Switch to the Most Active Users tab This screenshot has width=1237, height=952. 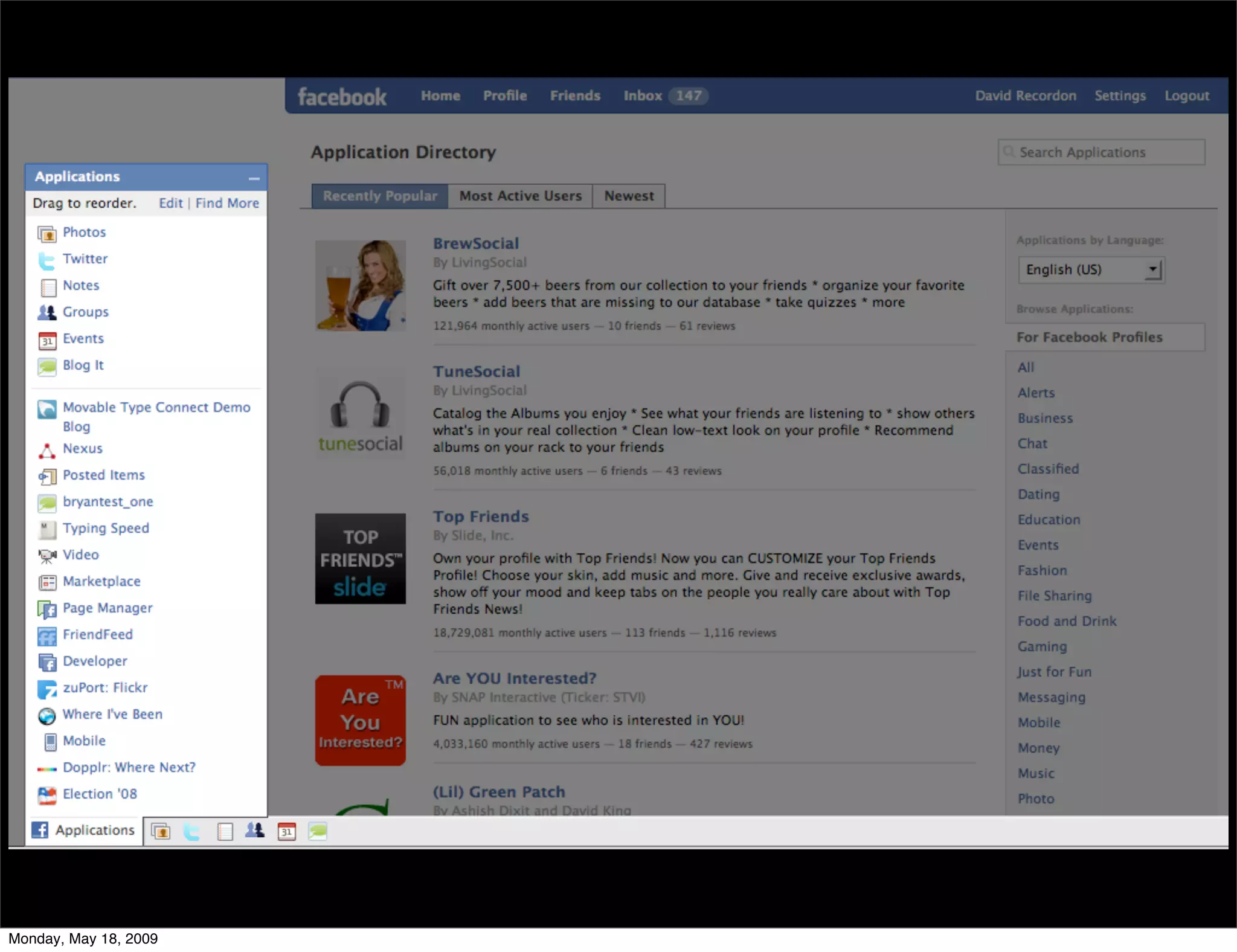520,196
